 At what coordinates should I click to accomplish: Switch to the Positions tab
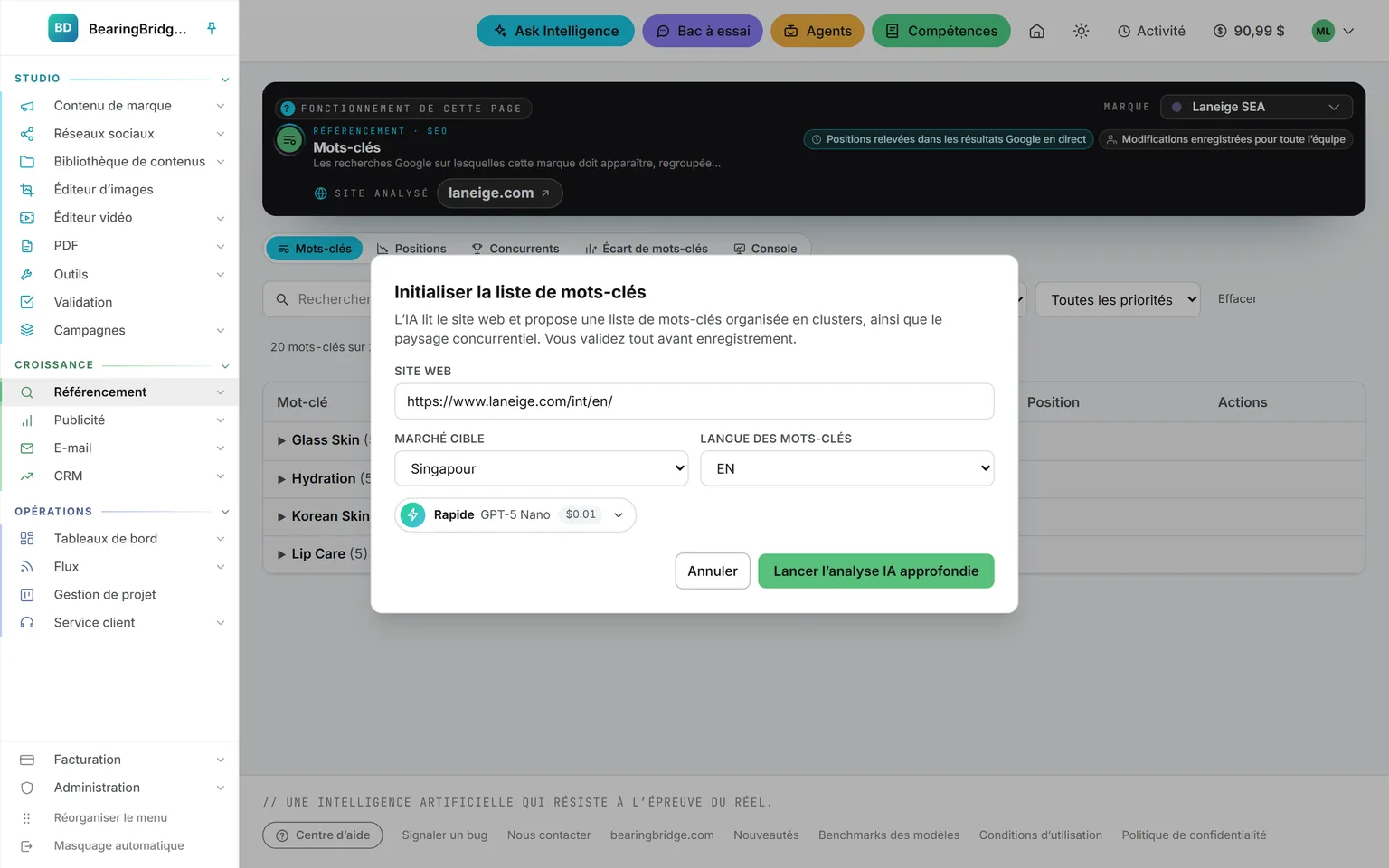click(411, 249)
